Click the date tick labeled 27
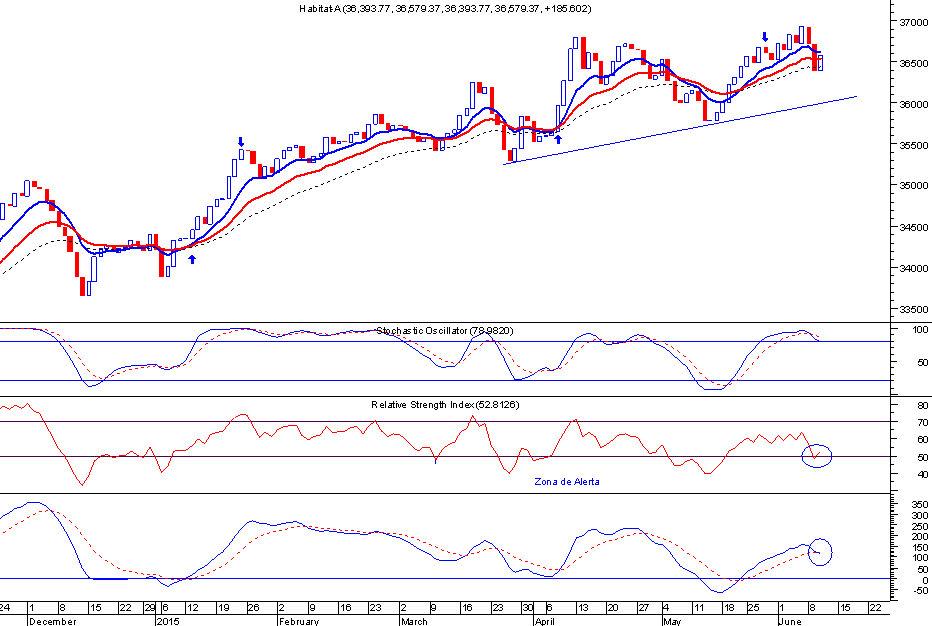 (644, 608)
